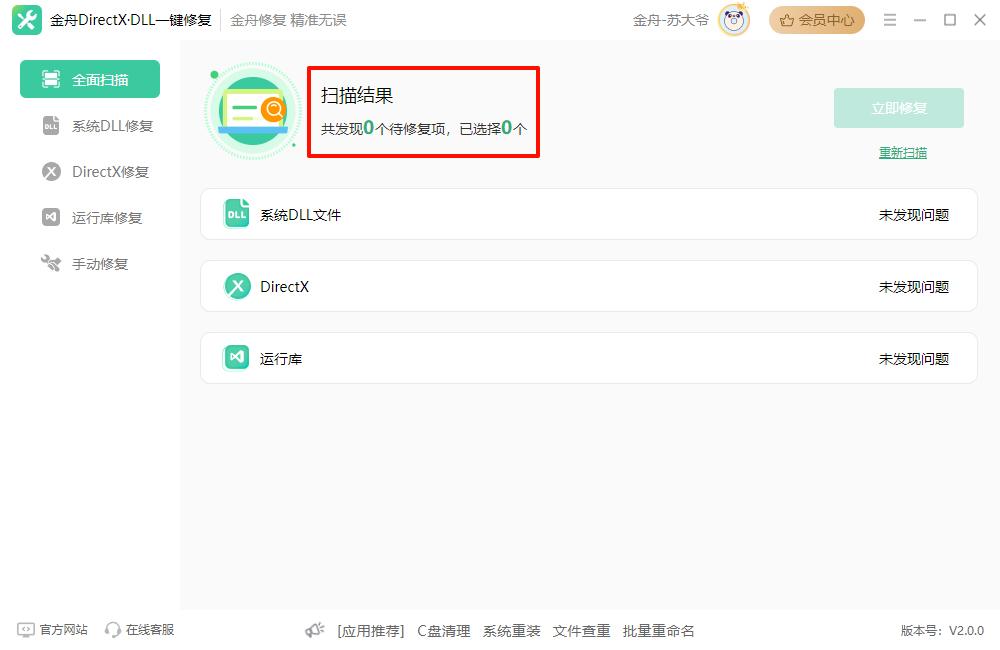The height and width of the screenshot is (650, 1000).
Task: Select the 全面扫描 sidebar tab
Action: click(x=90, y=80)
